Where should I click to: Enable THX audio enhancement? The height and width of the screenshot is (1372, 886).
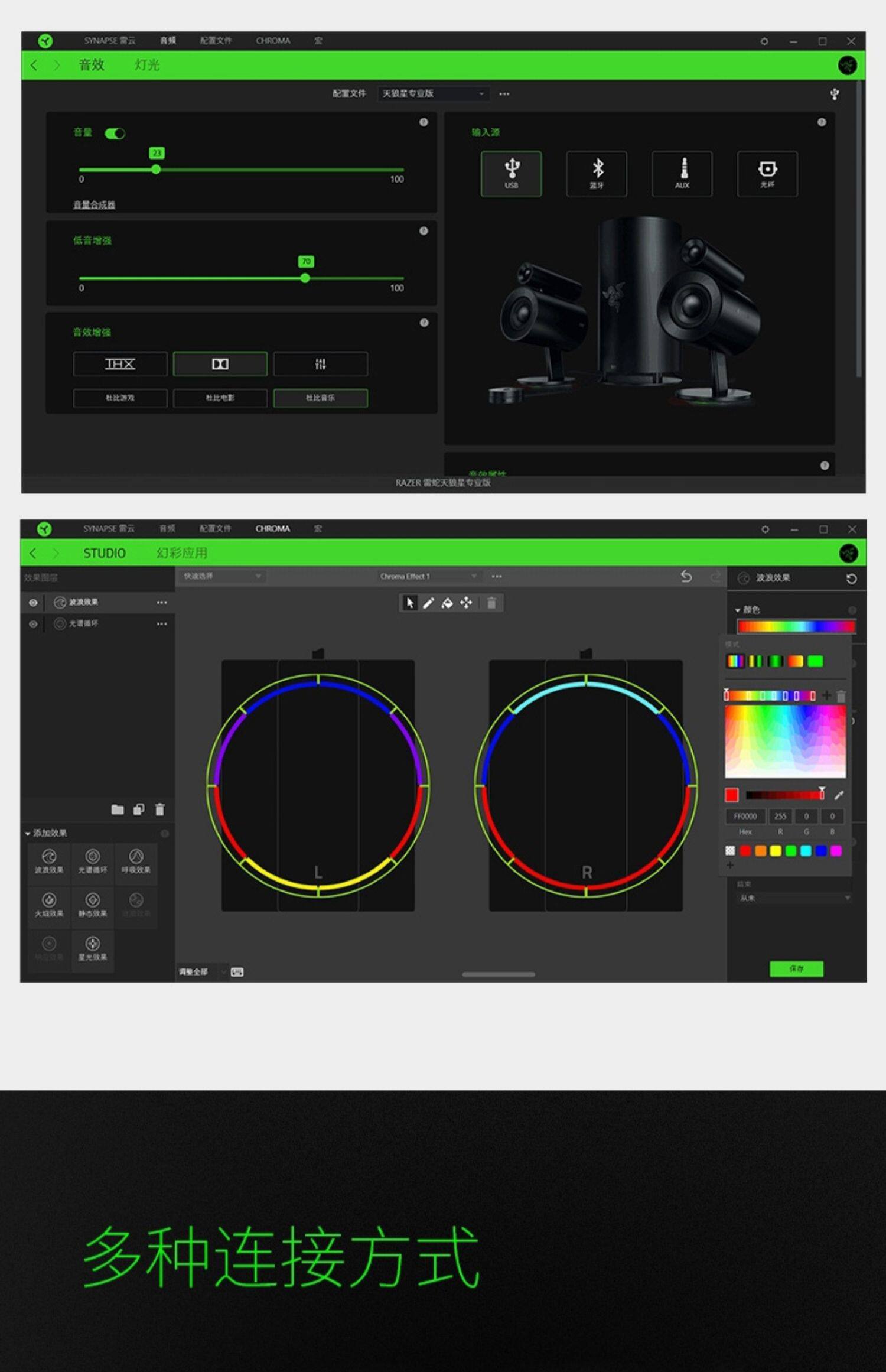point(120,364)
